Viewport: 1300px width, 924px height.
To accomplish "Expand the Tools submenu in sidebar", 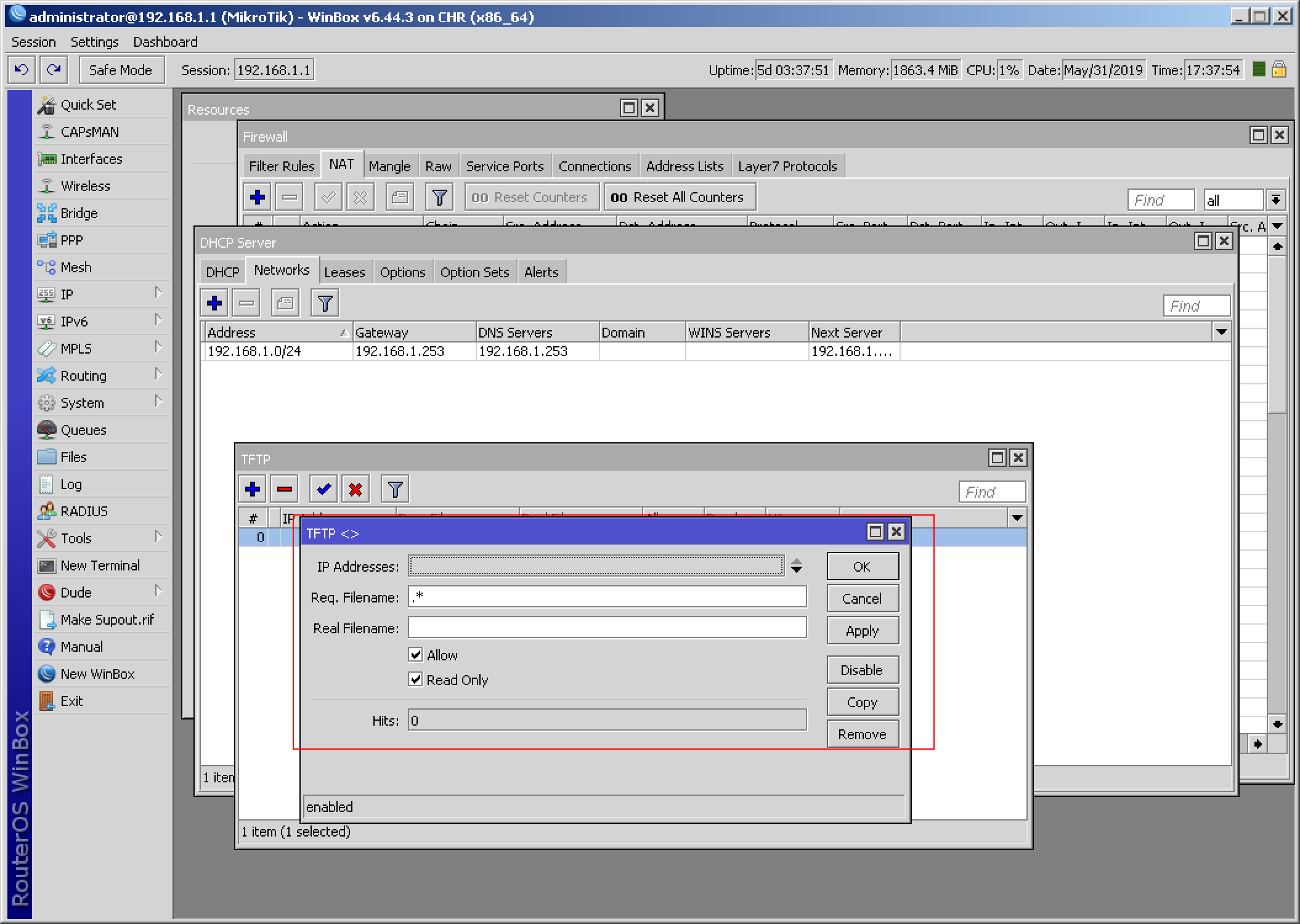I will [x=158, y=537].
